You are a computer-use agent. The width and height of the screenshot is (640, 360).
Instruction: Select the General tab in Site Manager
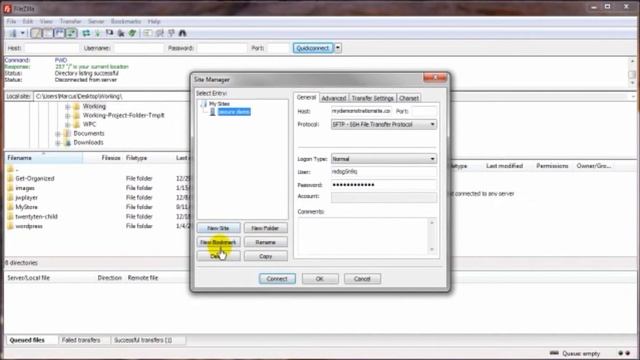pyautogui.click(x=306, y=98)
